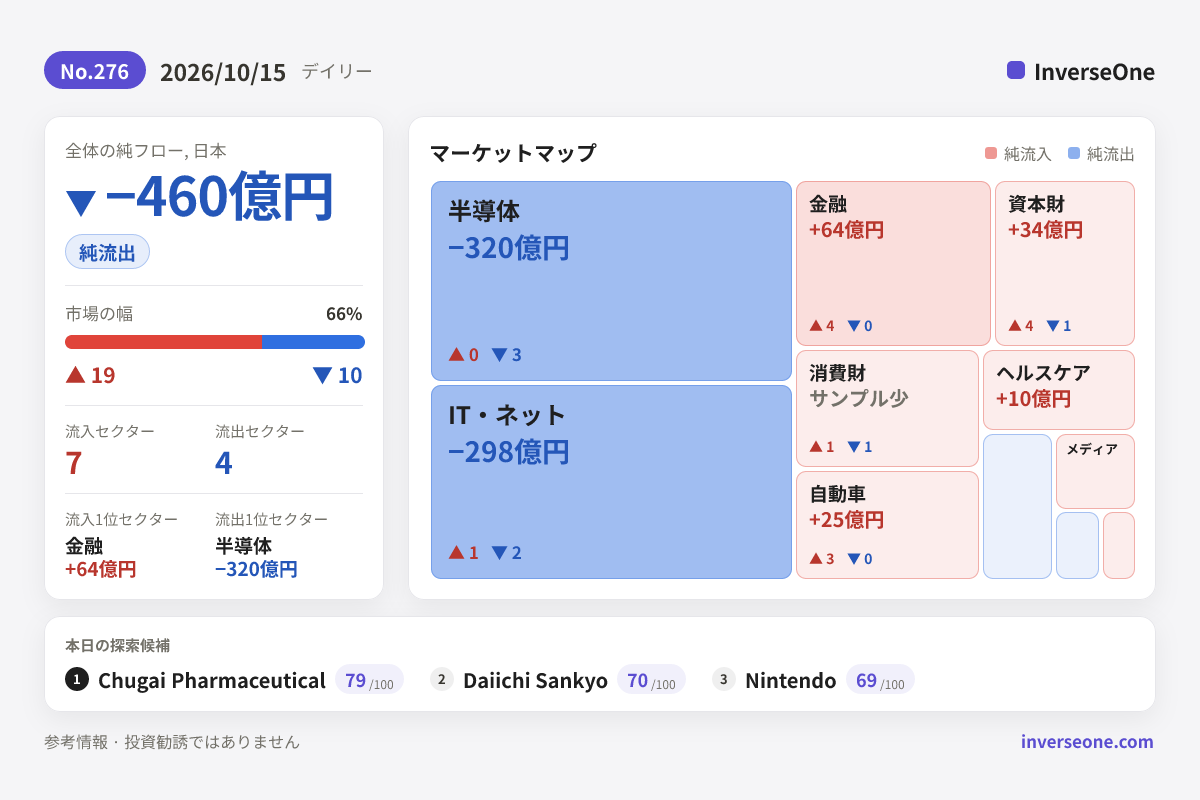
Task: Click the blue down triangle next to 10
Action: click(x=322, y=375)
